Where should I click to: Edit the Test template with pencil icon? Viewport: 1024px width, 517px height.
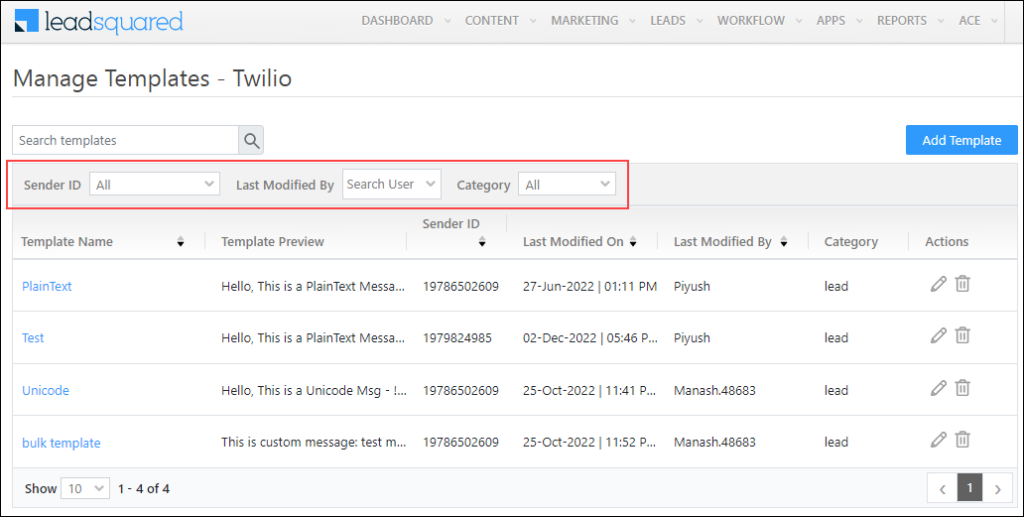click(938, 336)
